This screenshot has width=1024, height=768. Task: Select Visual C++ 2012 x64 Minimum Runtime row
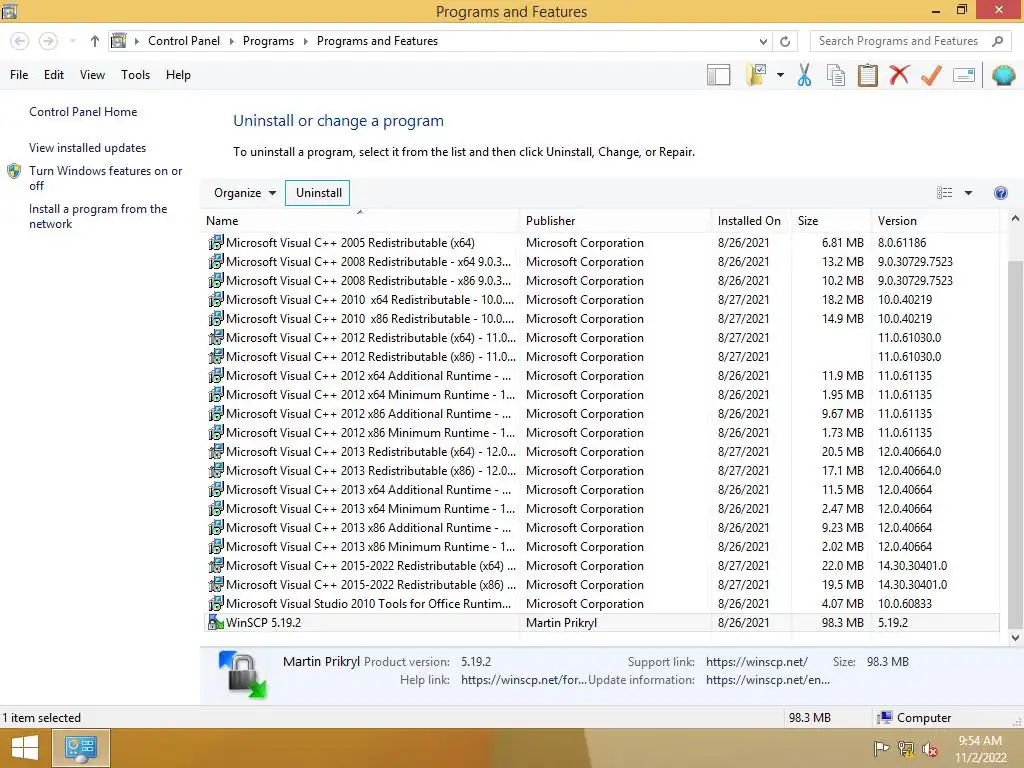tap(601, 395)
